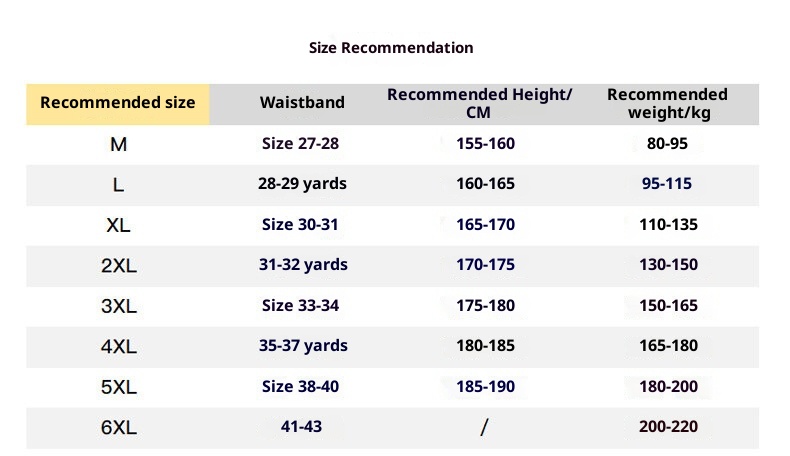Select the 155-160 height cell
790x456 pixels.
[x=485, y=144]
